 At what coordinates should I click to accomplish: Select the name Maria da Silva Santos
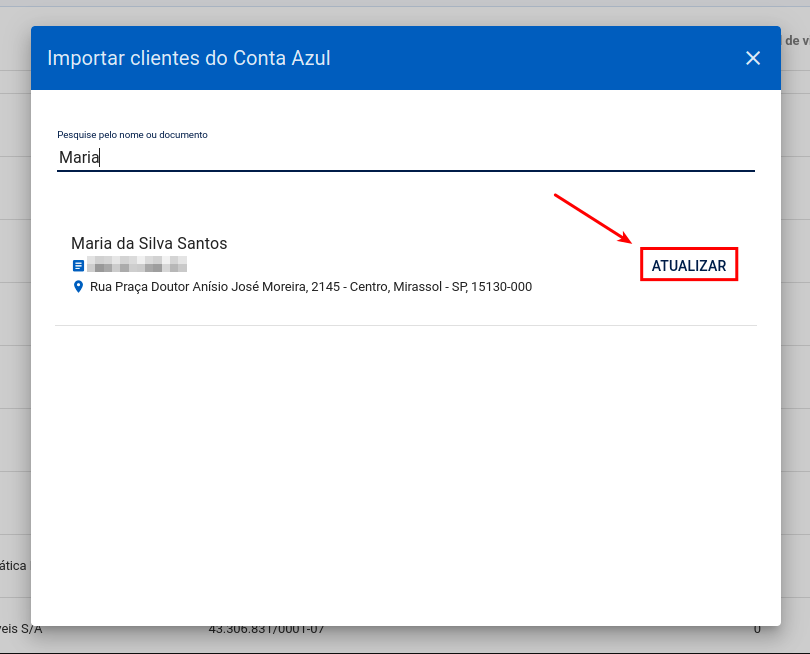pyautogui.click(x=149, y=243)
